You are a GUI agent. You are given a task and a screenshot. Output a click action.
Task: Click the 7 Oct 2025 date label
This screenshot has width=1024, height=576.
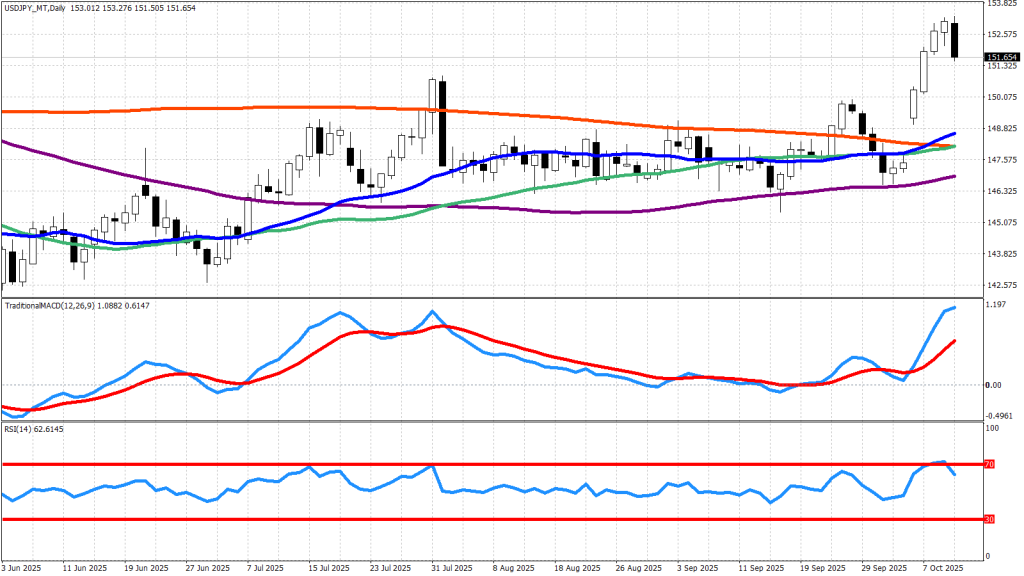coord(940,567)
